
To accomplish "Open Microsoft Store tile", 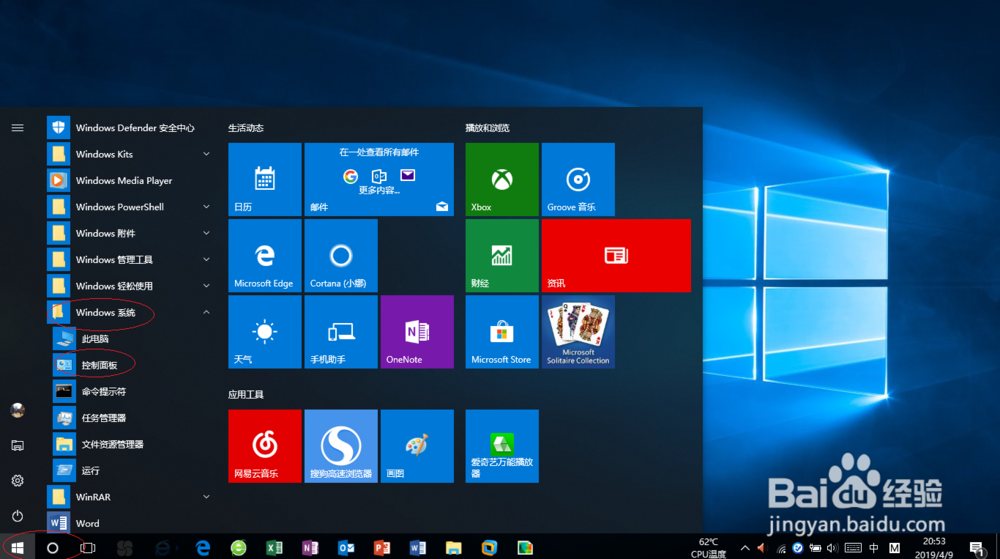I will [x=502, y=331].
